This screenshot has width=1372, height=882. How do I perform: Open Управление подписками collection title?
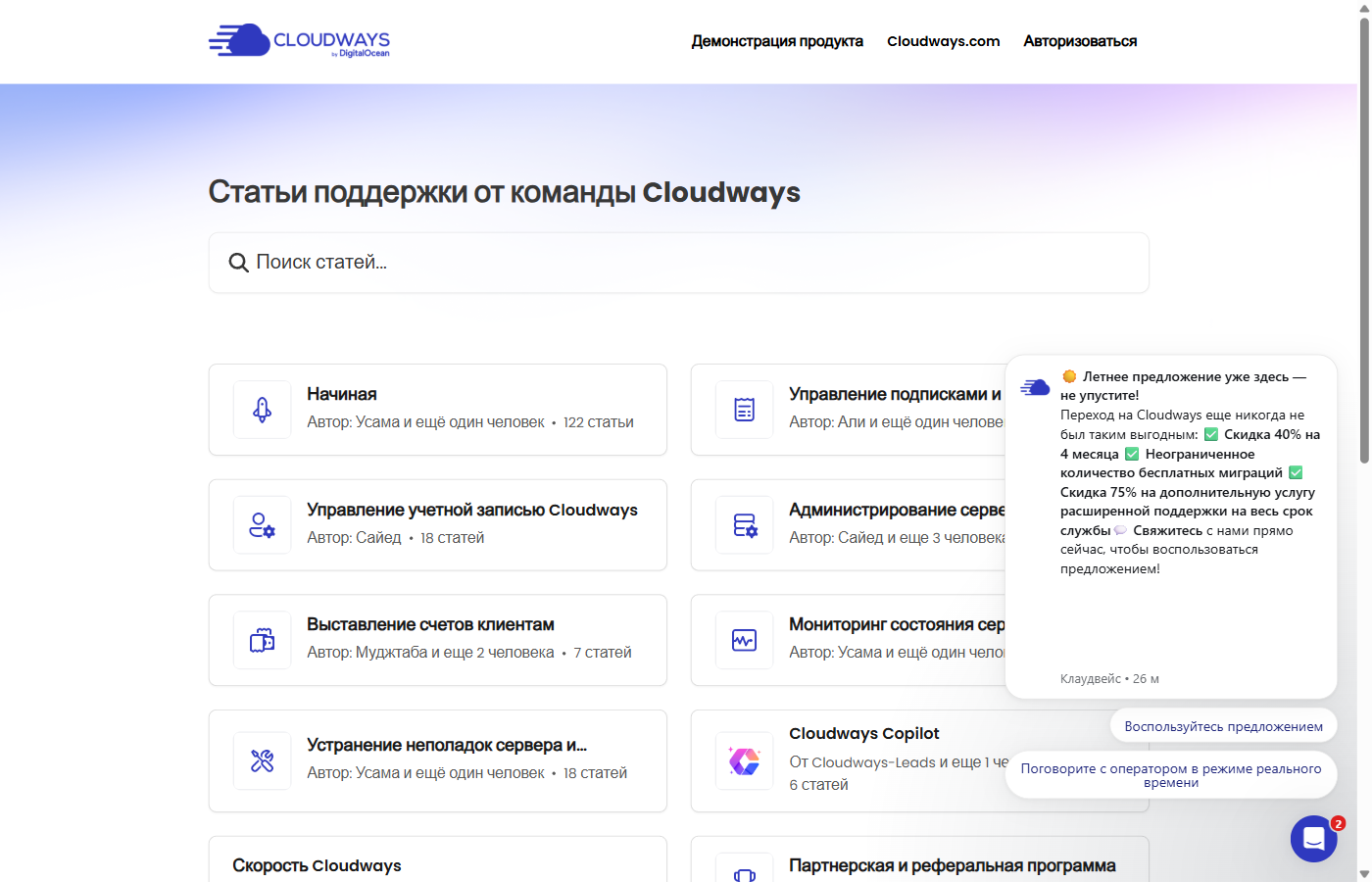(x=895, y=394)
